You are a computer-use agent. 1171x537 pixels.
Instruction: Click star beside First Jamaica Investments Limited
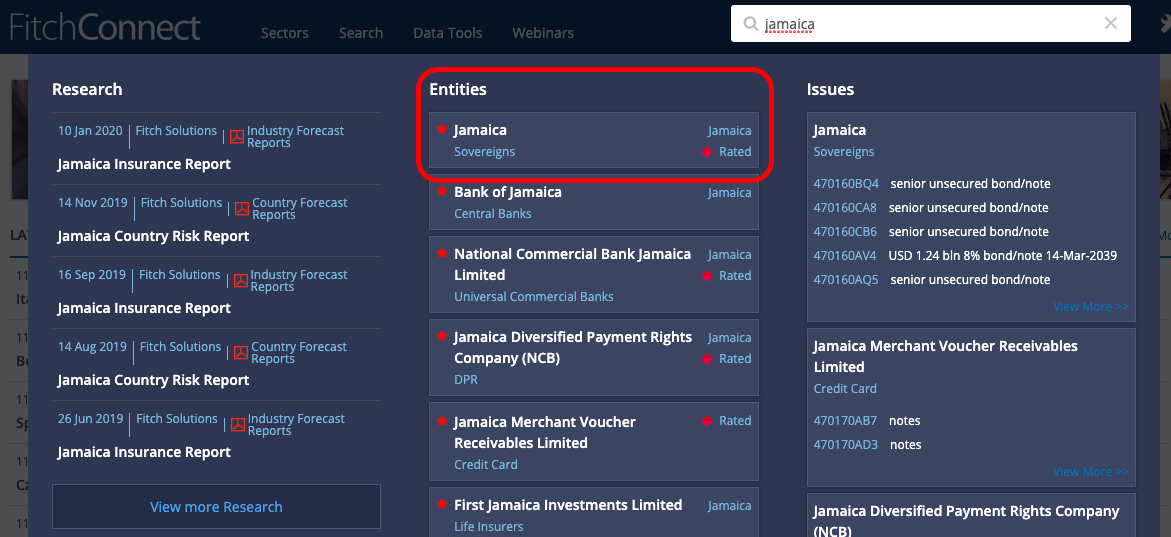[x=442, y=505]
